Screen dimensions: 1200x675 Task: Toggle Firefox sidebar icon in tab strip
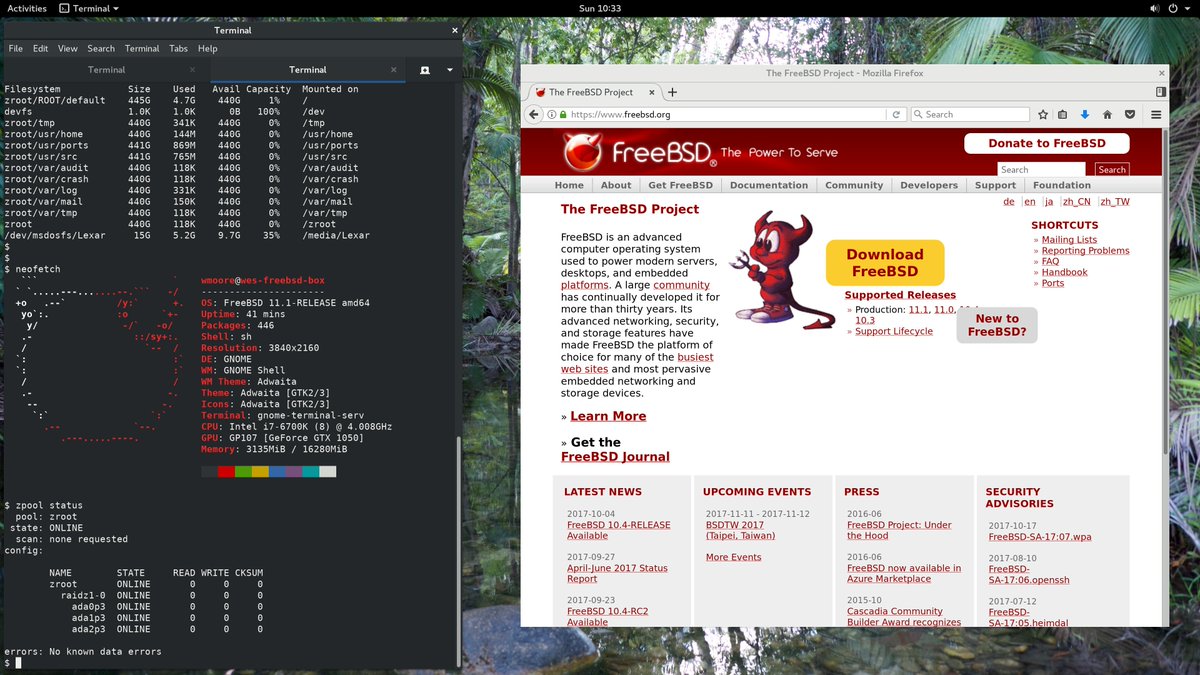click(1160, 92)
